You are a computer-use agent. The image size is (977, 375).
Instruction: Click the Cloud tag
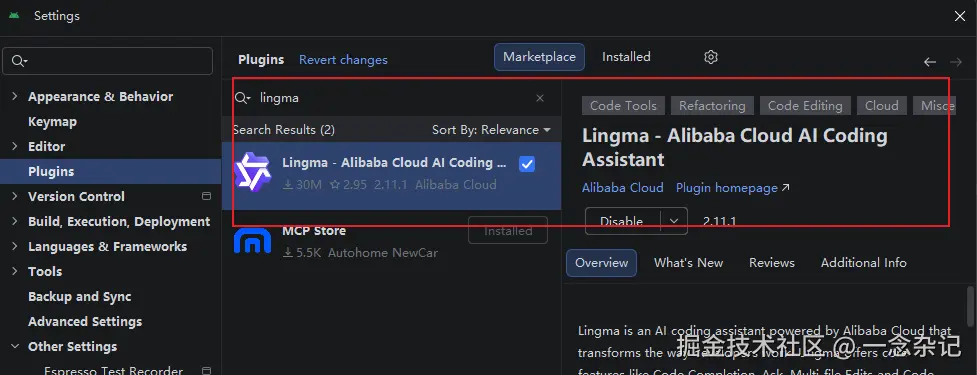[x=882, y=106]
